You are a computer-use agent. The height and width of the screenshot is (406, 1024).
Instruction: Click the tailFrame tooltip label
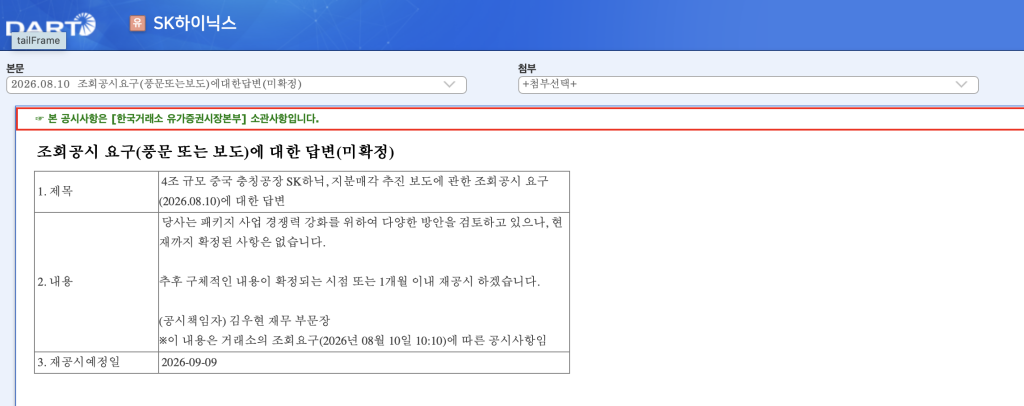39,41
